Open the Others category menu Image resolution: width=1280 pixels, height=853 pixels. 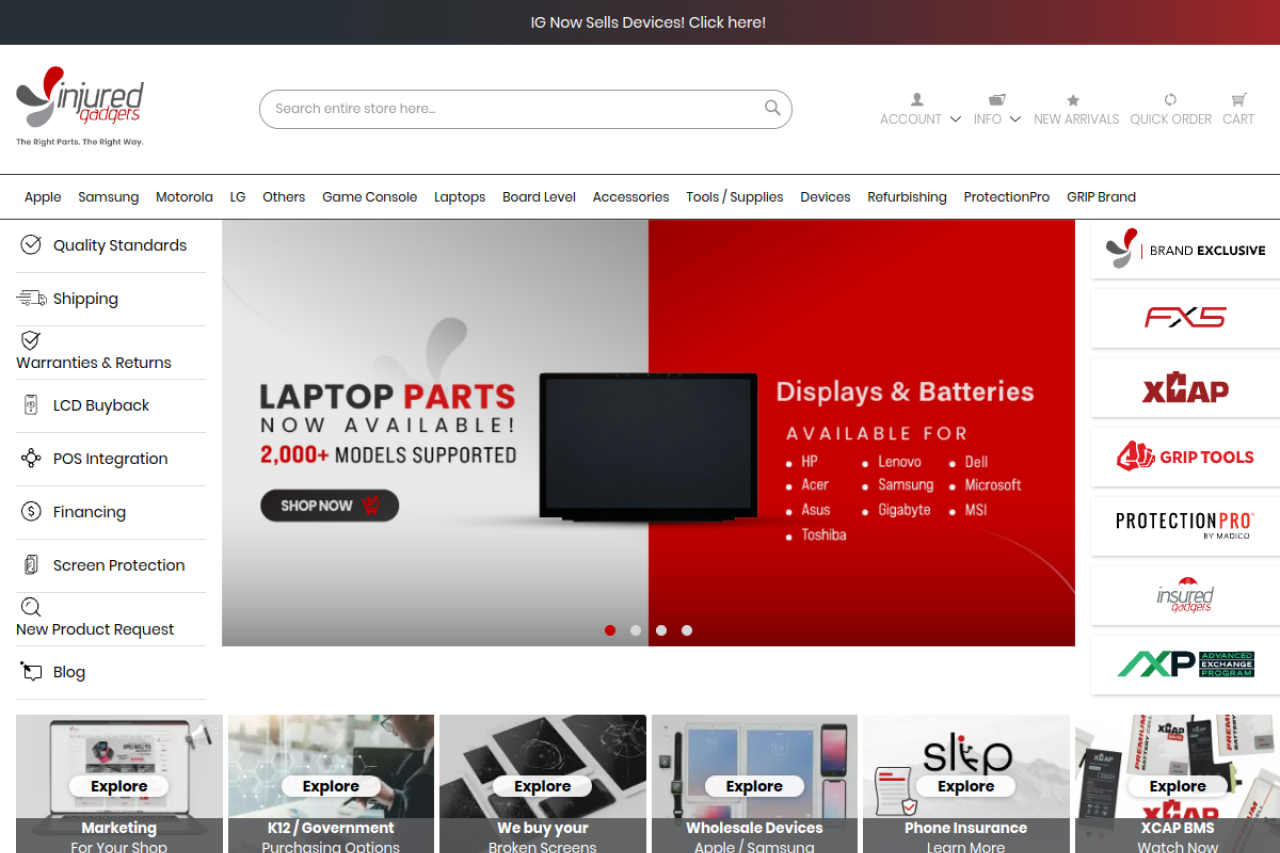[x=284, y=197]
